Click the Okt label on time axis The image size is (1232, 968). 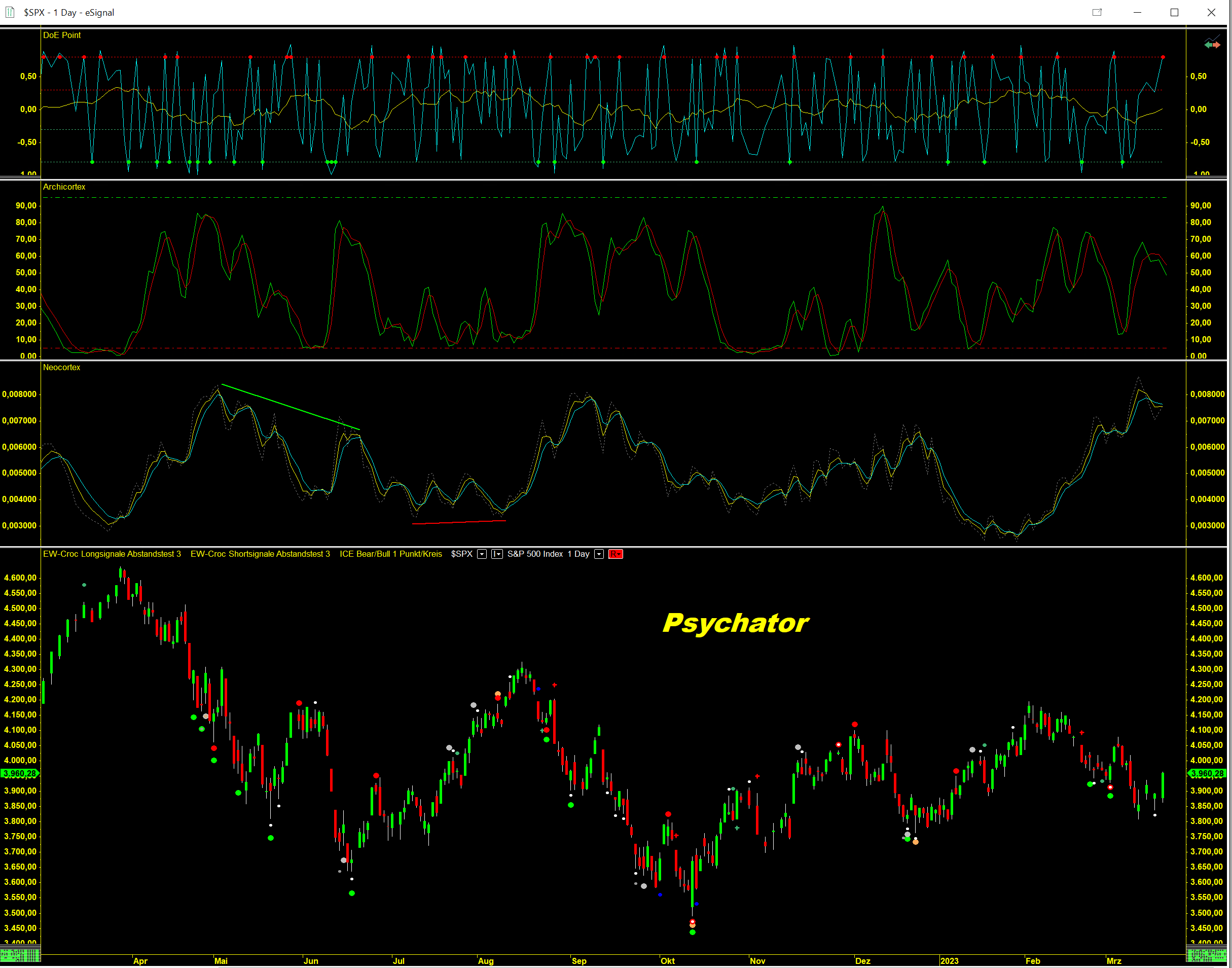[x=668, y=961]
